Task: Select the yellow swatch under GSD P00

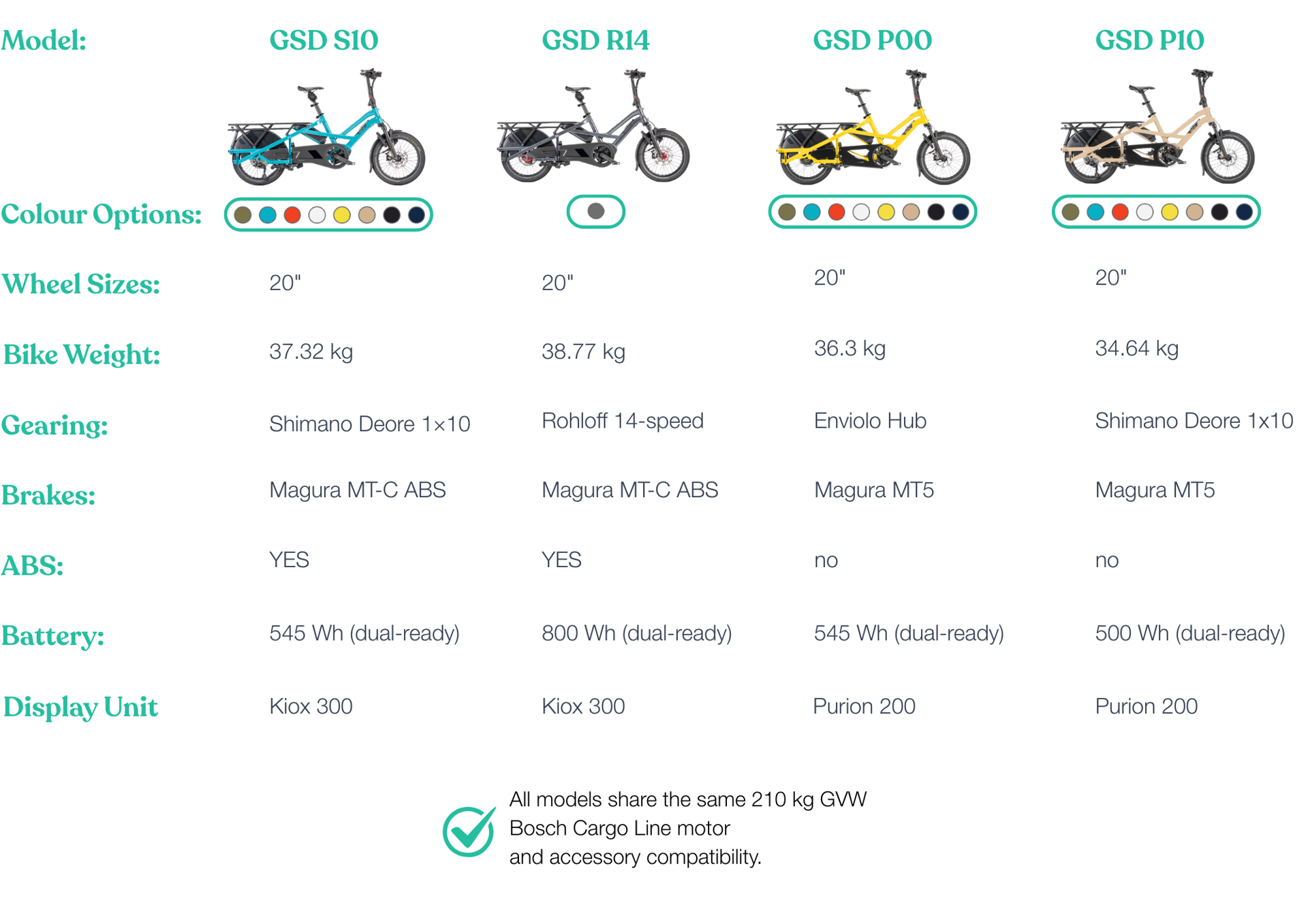Action: pos(886,212)
